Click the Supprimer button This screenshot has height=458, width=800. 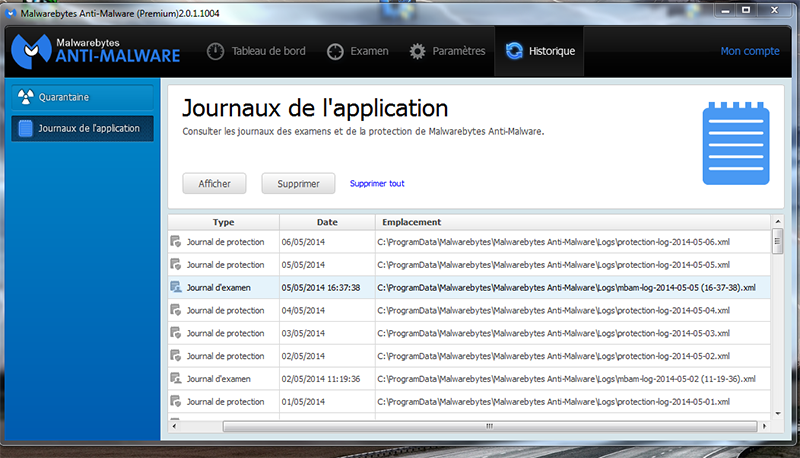[x=298, y=184]
